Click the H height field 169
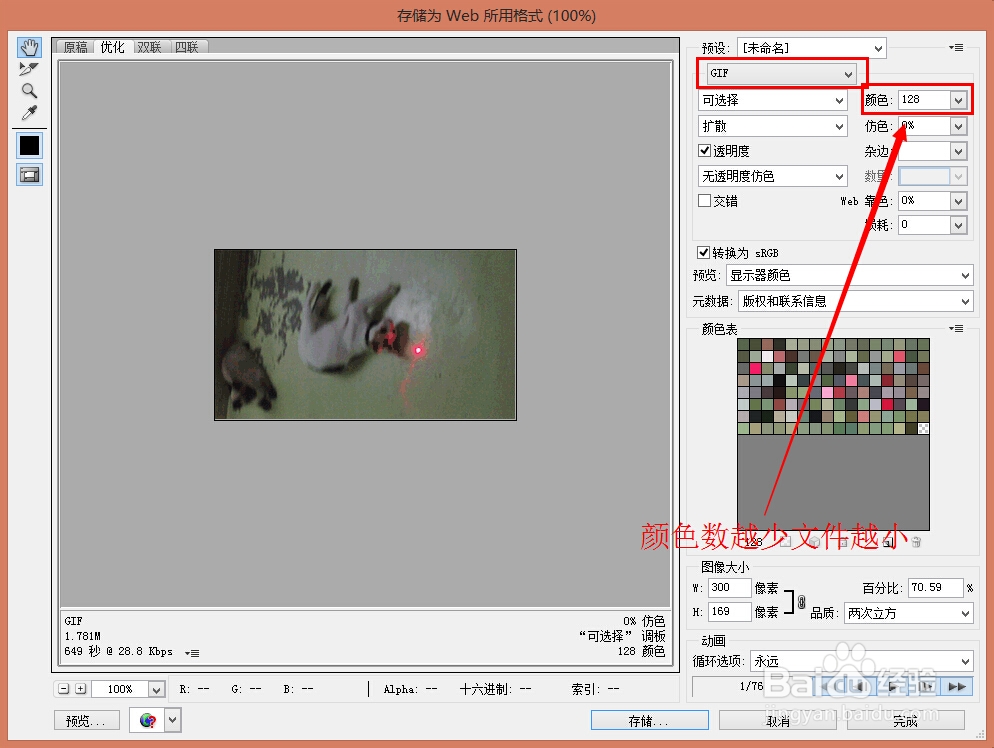This screenshot has height=748, width=994. point(729,612)
